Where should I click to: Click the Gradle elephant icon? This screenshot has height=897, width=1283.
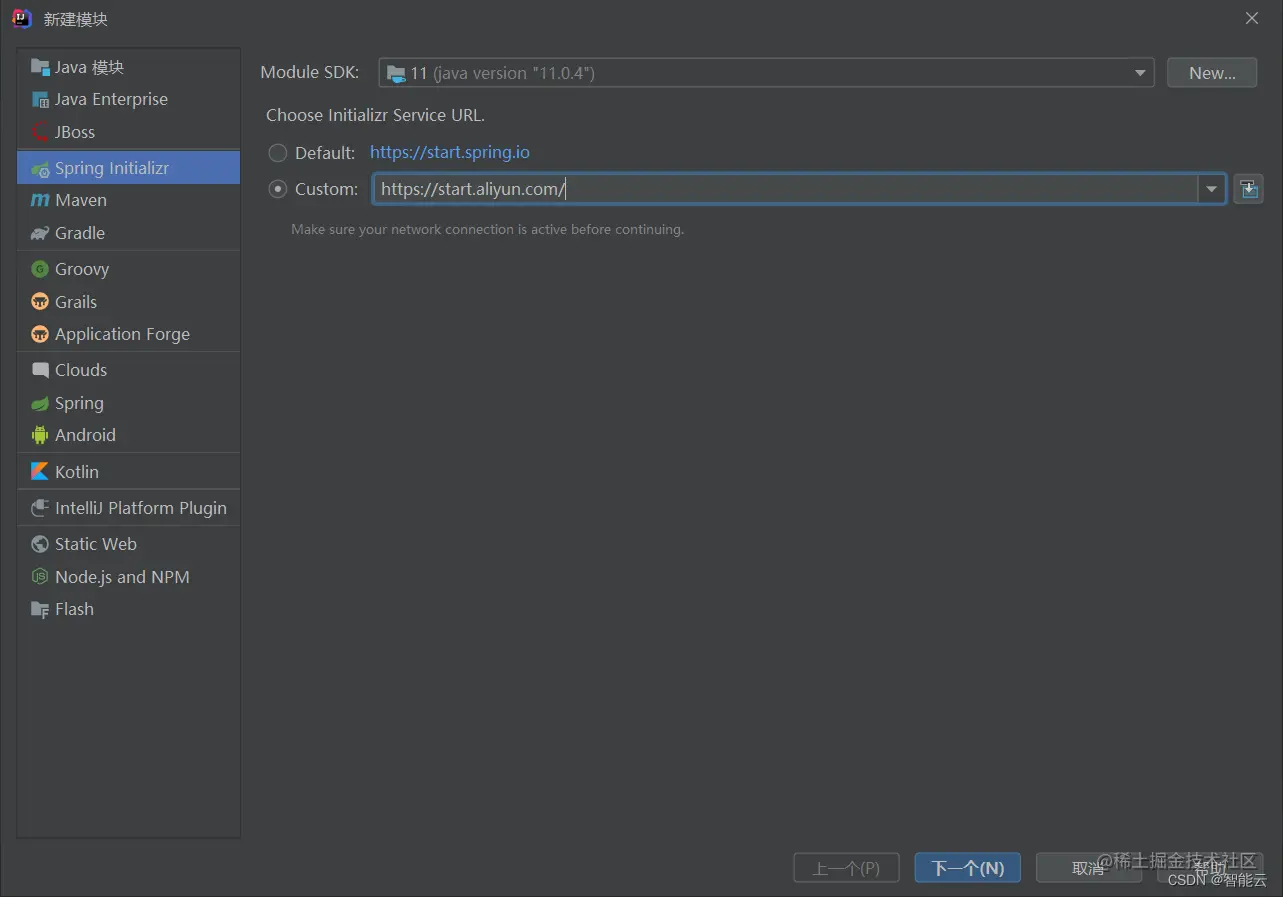point(40,233)
